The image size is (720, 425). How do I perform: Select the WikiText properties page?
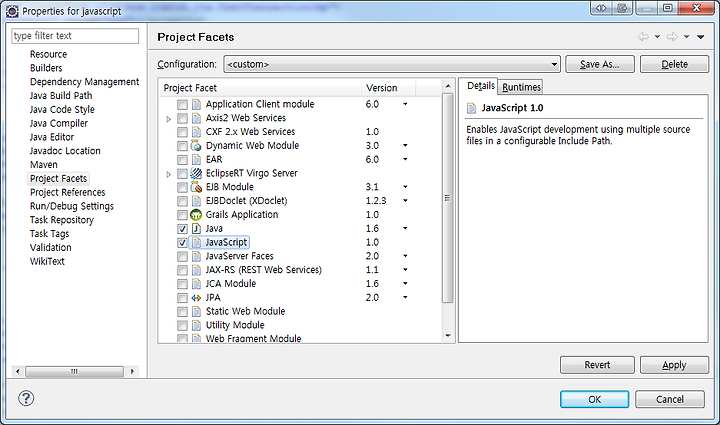pyautogui.click(x=47, y=261)
